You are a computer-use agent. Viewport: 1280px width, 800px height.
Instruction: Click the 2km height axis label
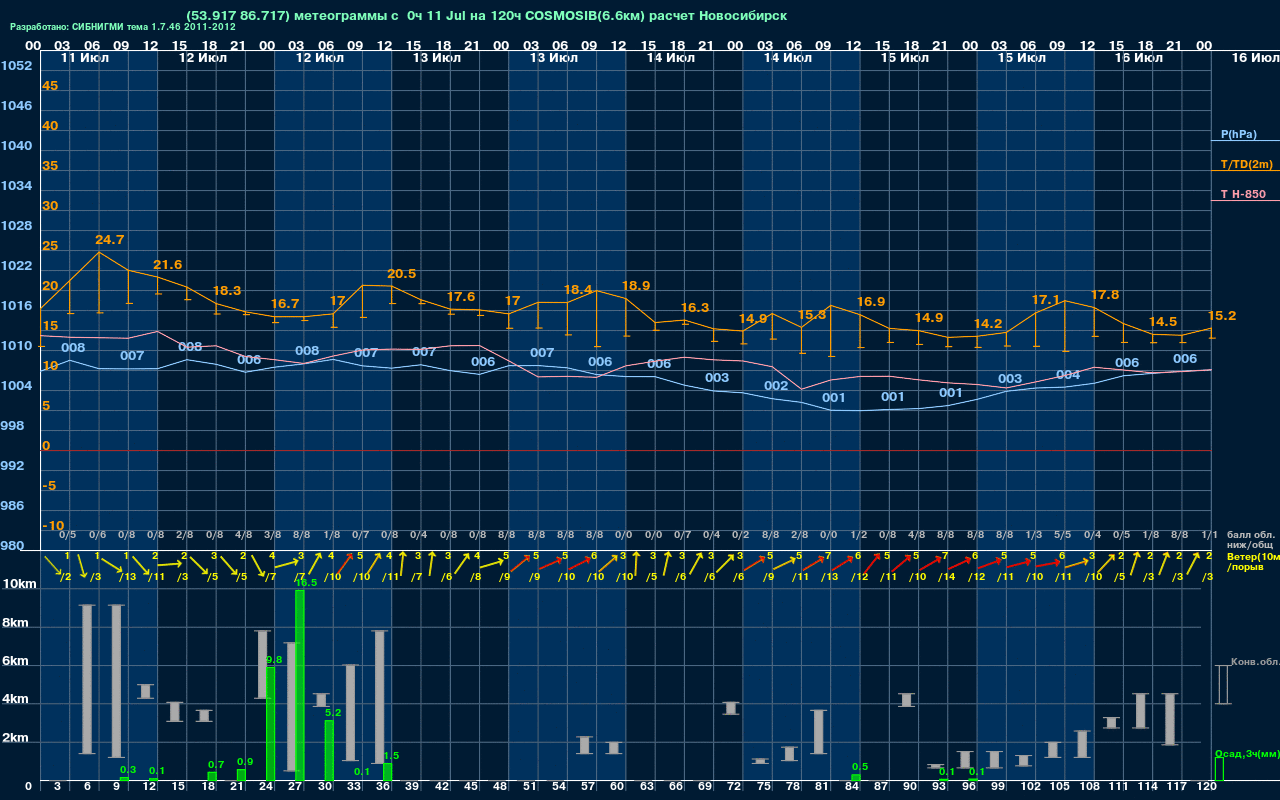[14, 740]
